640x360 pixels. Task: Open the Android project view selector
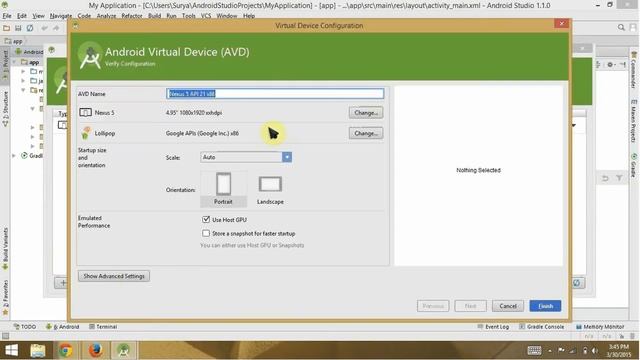[x=29, y=52]
